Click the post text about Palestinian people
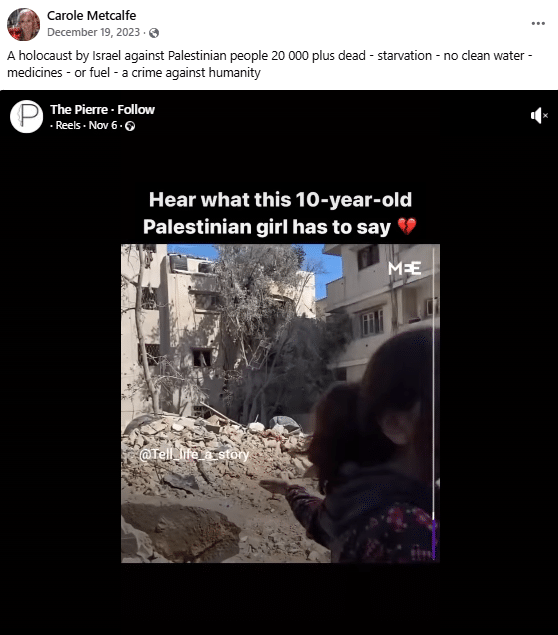 [269, 64]
